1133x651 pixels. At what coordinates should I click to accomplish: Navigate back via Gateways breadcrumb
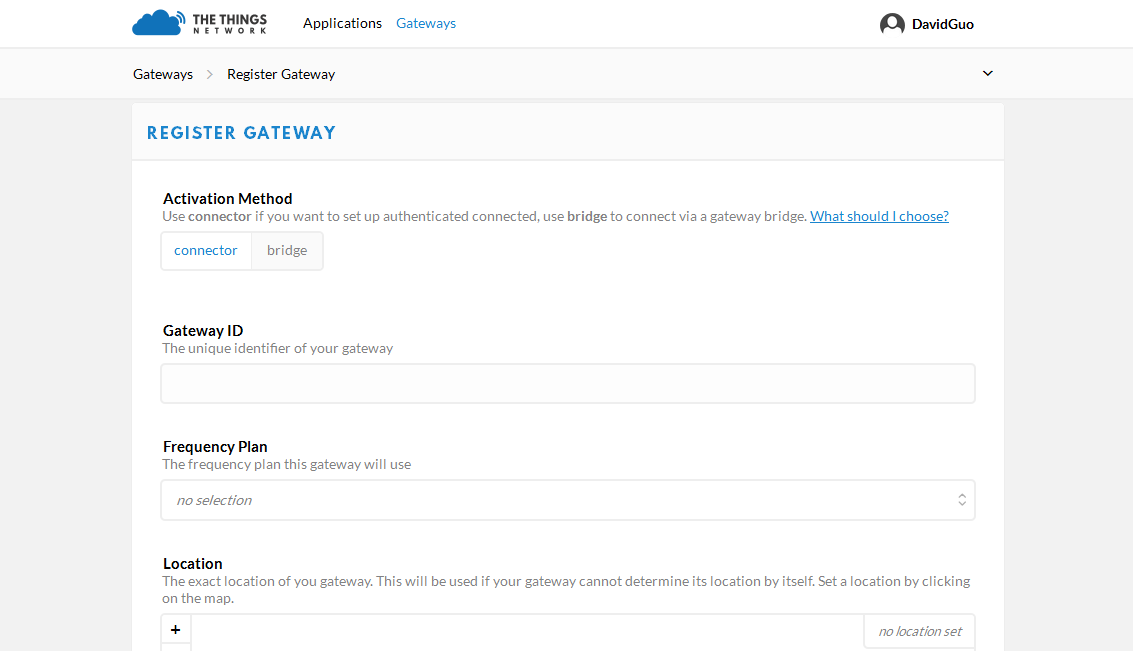pyautogui.click(x=163, y=74)
